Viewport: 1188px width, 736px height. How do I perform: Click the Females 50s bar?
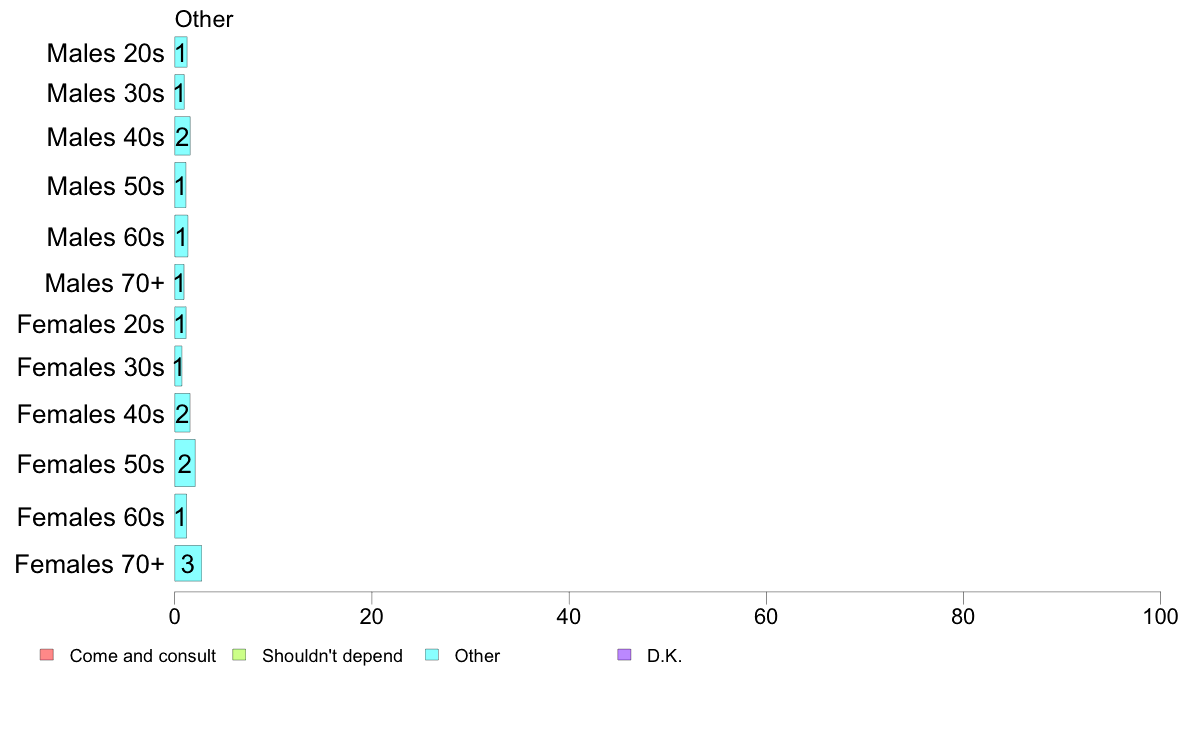coord(185,463)
